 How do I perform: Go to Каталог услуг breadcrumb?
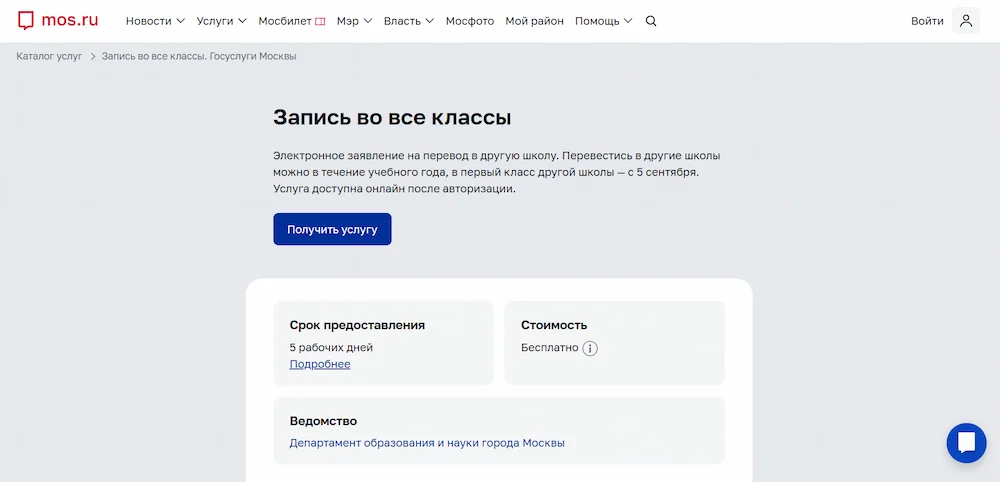pos(49,56)
